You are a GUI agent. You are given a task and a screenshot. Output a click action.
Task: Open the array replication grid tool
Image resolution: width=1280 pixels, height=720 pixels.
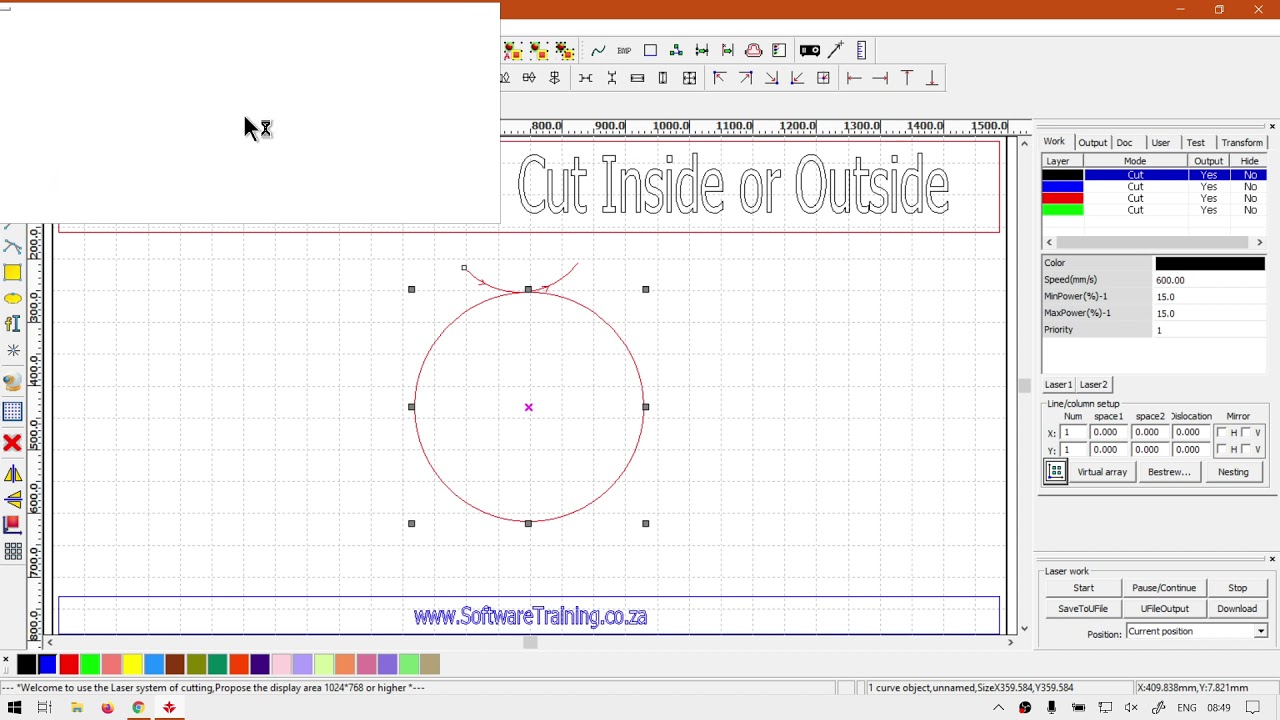12,551
